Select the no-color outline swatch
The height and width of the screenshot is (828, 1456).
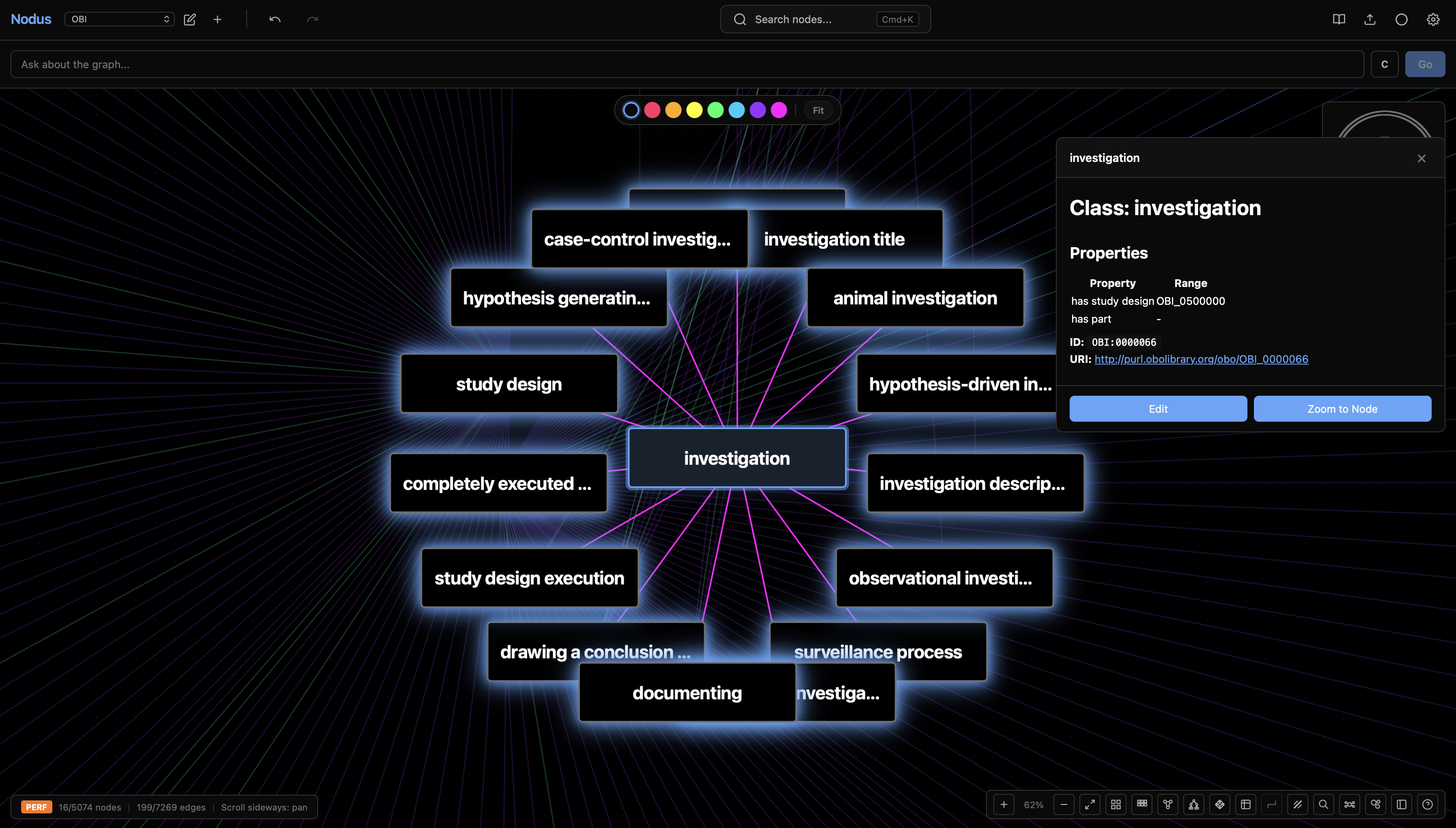[x=631, y=110]
